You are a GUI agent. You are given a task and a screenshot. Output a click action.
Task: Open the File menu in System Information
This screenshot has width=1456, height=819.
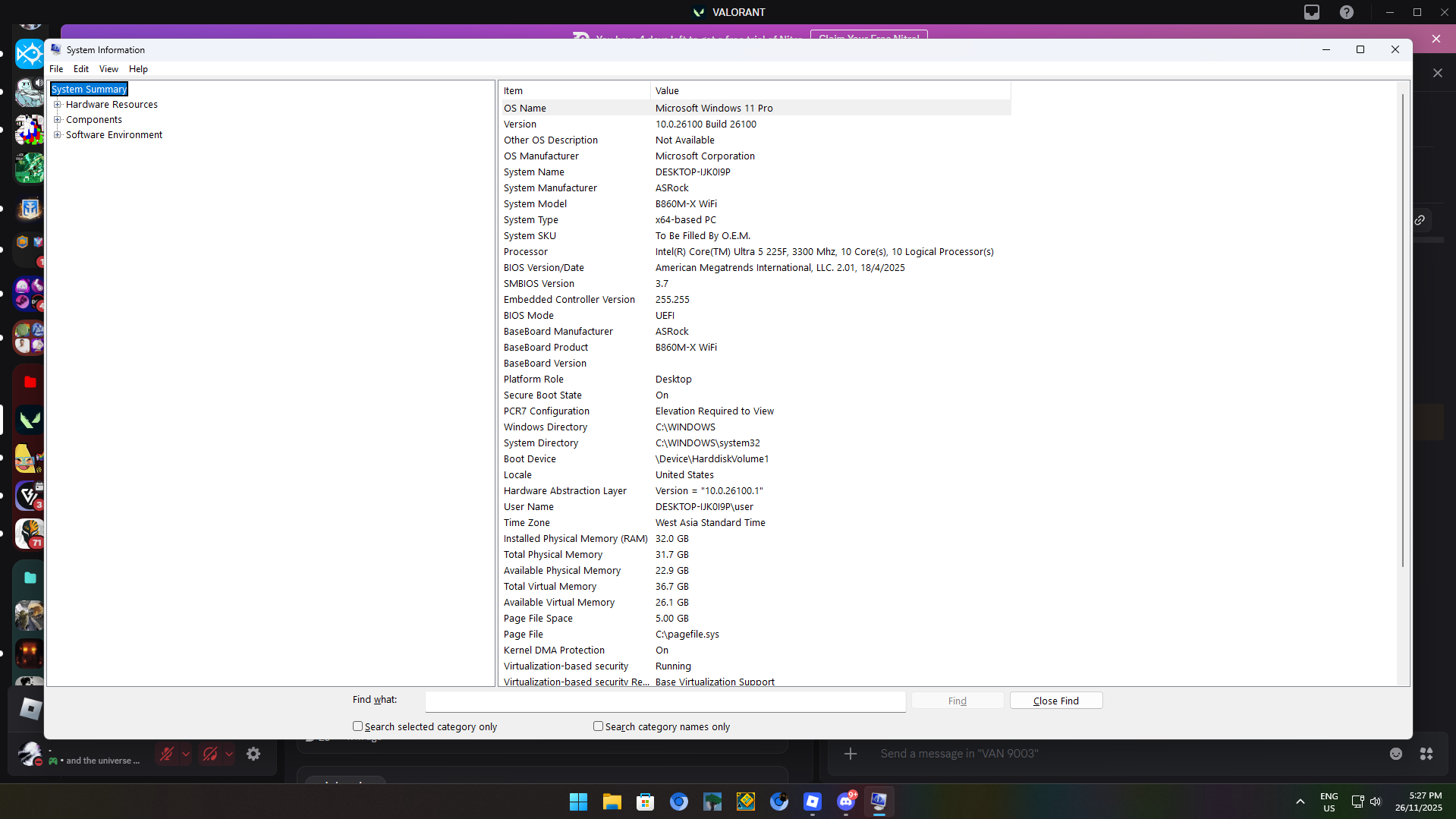(56, 69)
